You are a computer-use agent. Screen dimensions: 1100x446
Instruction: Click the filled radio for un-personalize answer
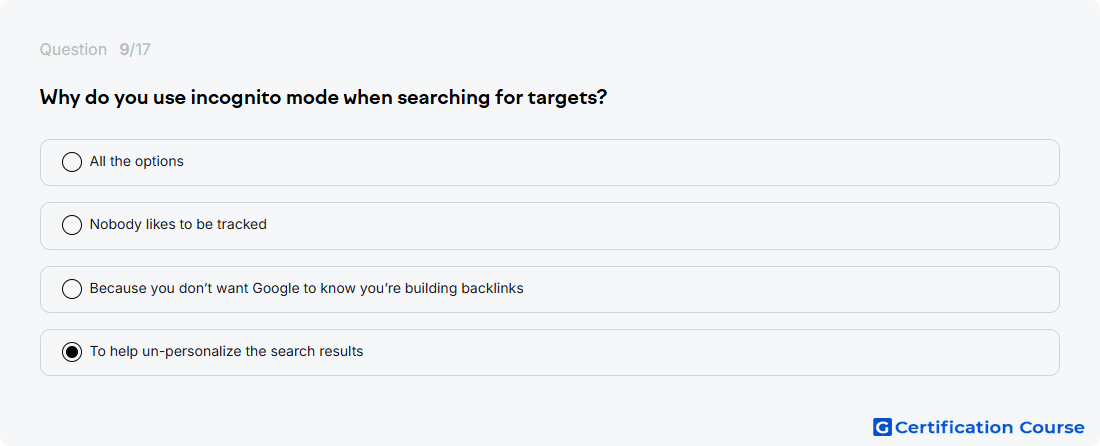coord(72,352)
